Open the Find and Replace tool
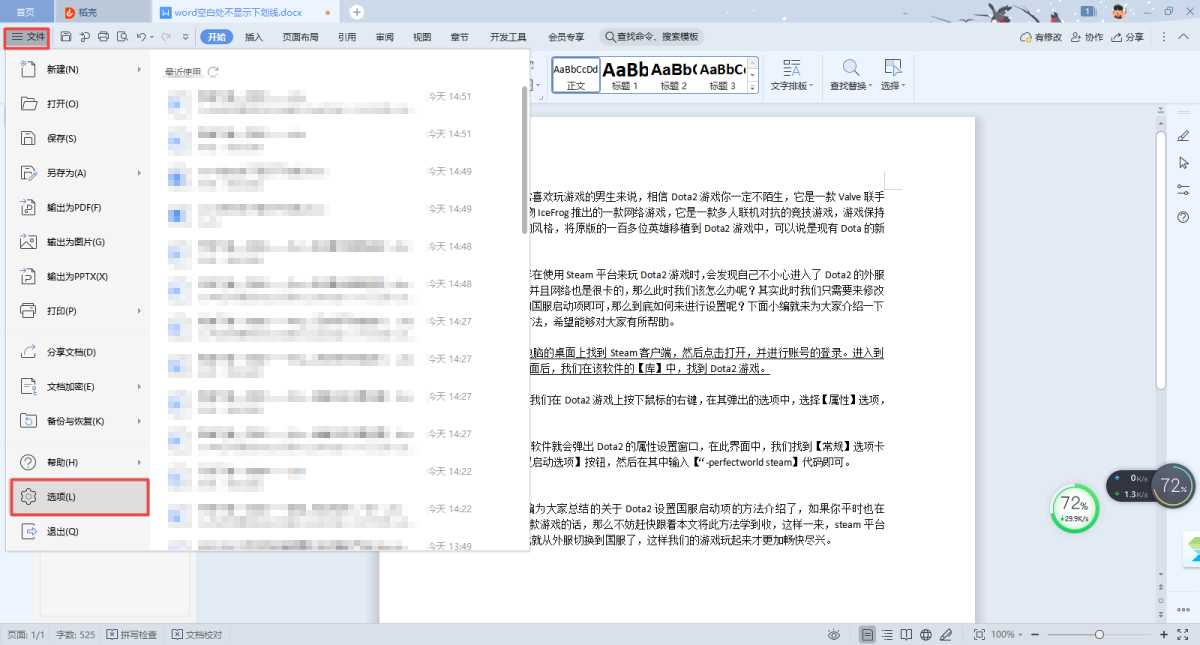Screen dimensions: 1200x645 tap(852, 75)
